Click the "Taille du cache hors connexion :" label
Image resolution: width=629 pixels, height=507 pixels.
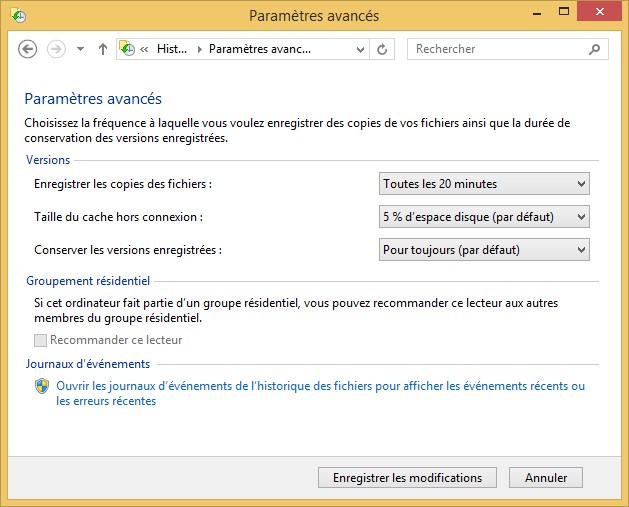[118, 217]
